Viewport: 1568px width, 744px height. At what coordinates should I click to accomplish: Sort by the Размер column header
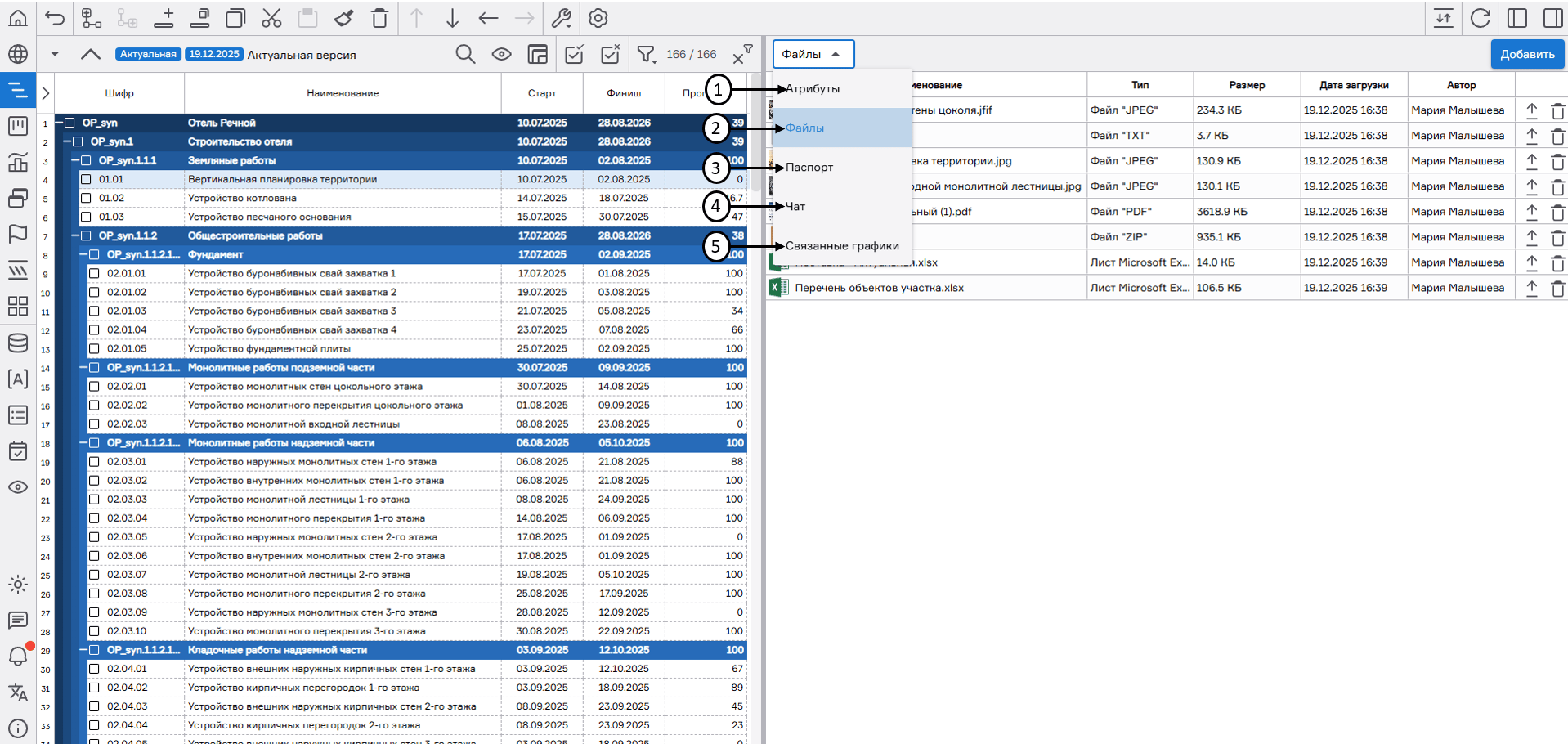1246,85
